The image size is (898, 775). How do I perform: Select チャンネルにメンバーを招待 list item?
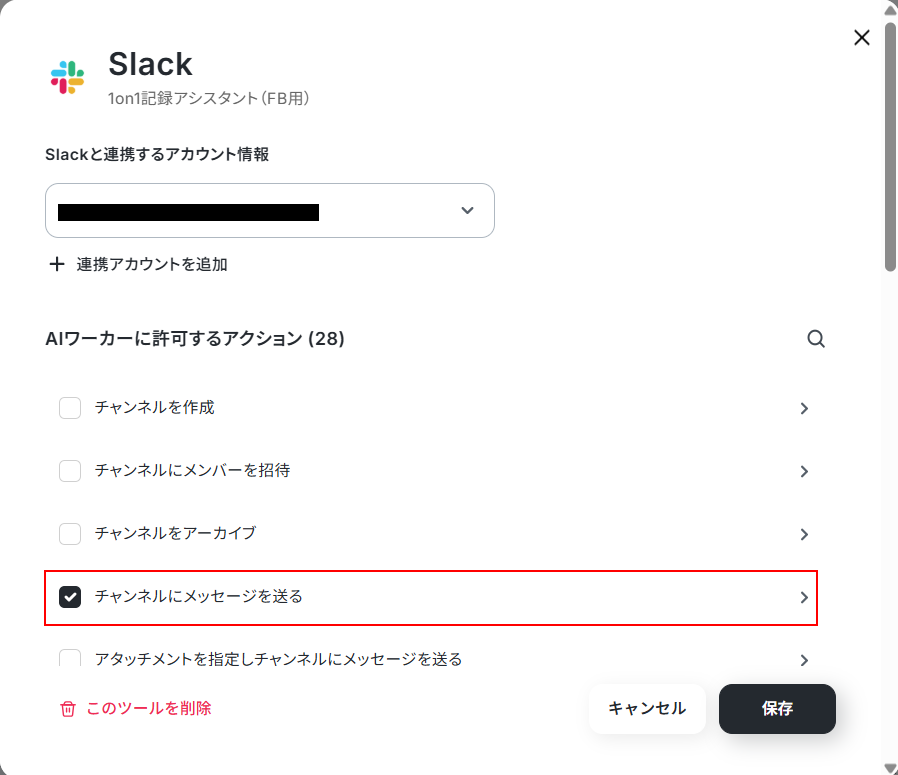431,471
